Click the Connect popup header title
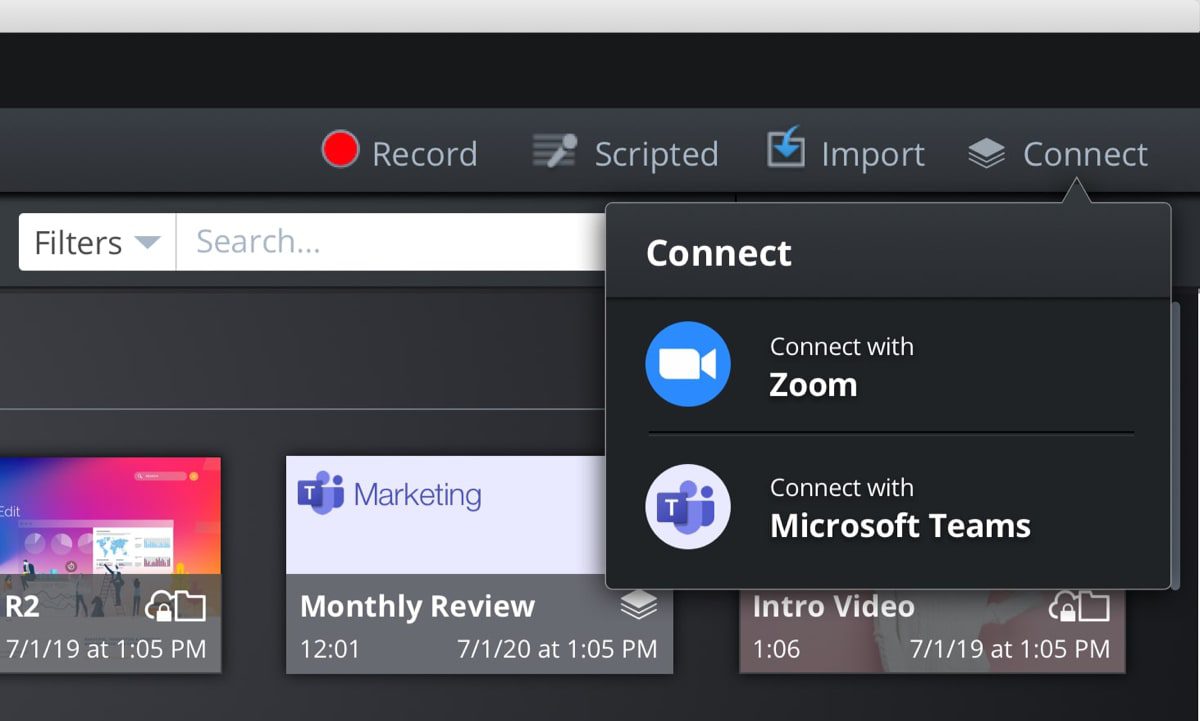The width and height of the screenshot is (1200, 721). 719,253
